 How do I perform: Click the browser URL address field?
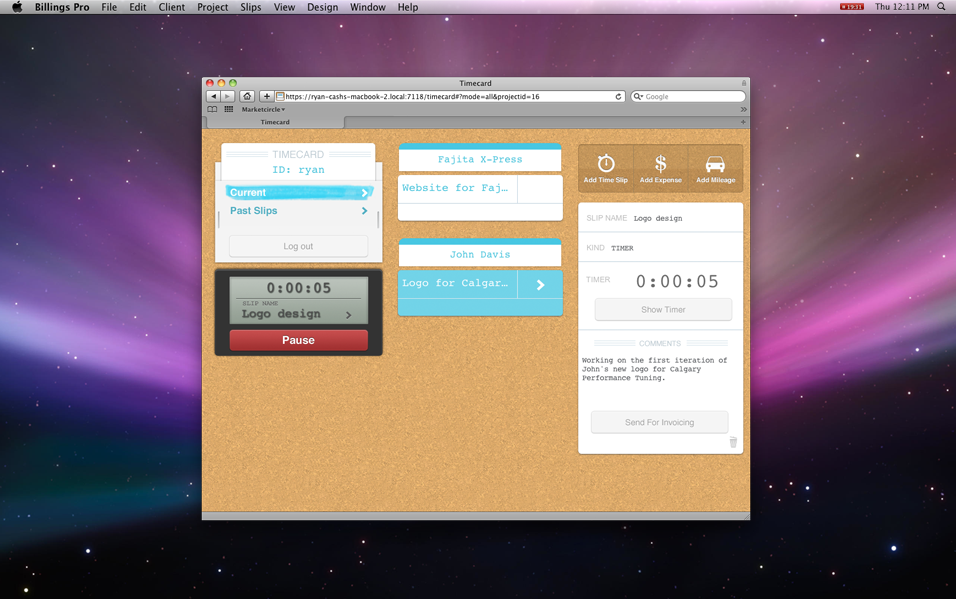[448, 96]
